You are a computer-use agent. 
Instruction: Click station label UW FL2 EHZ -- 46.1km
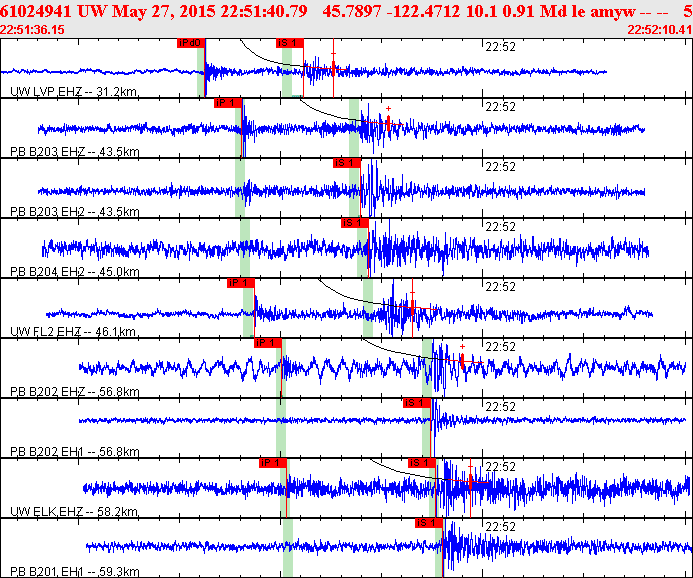click(x=73, y=332)
